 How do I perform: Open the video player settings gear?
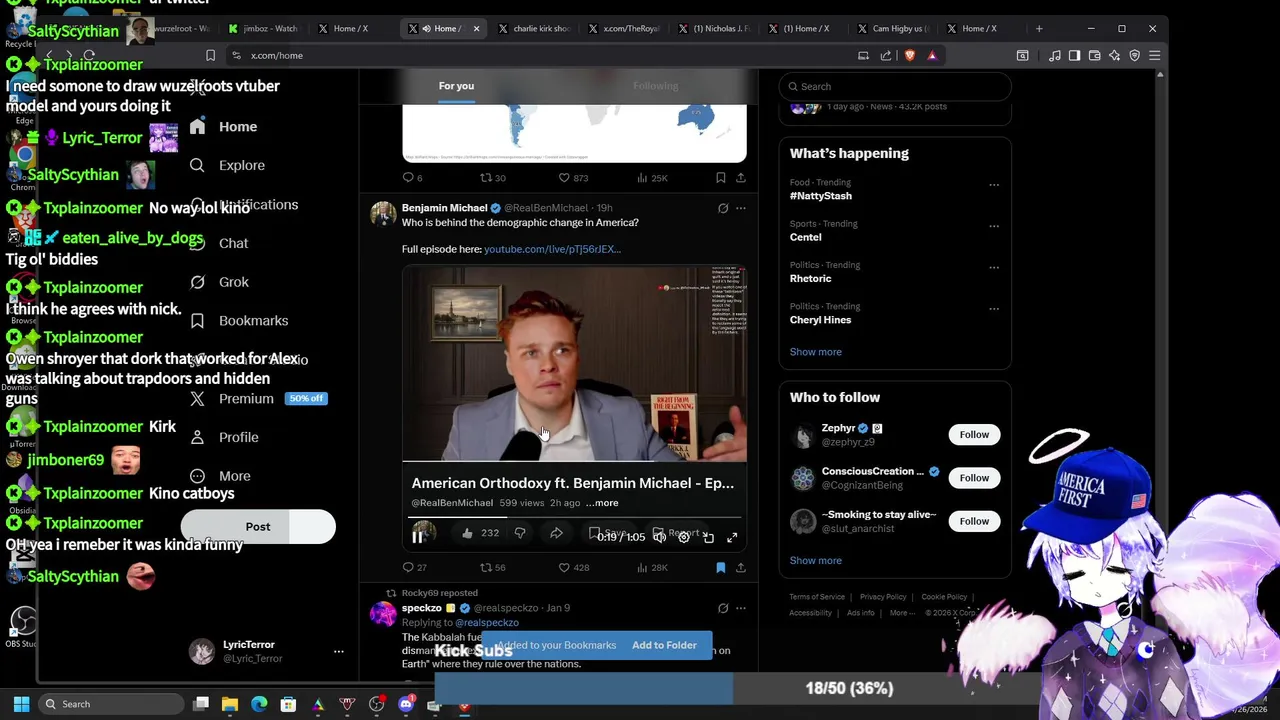(684, 537)
